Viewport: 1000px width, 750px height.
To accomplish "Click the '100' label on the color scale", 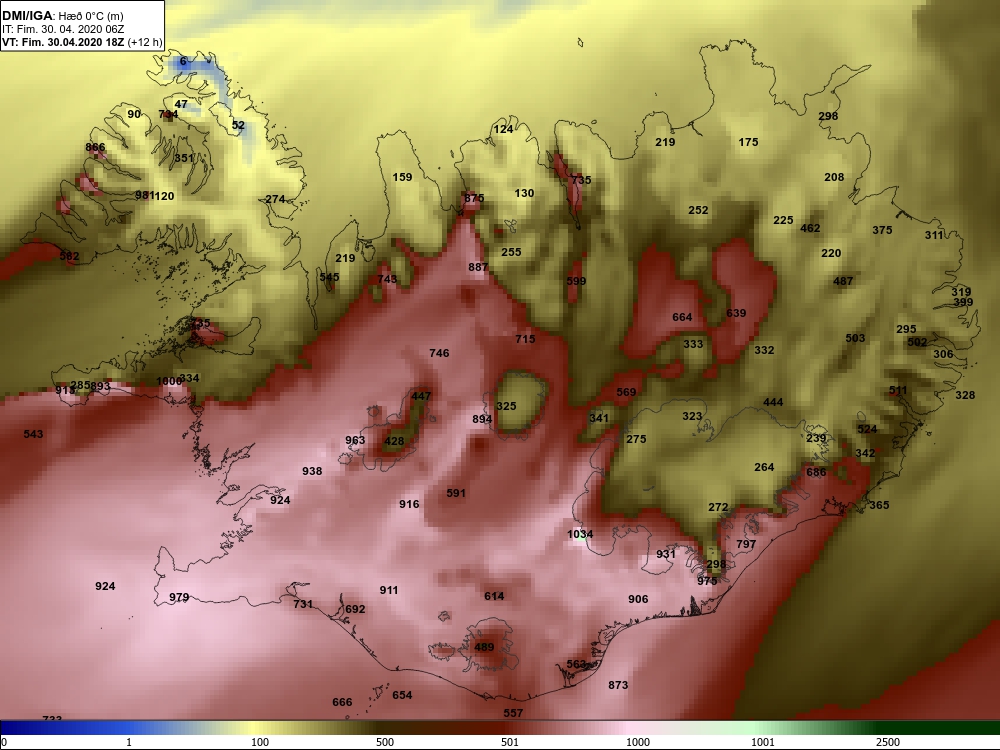I will pos(260,742).
